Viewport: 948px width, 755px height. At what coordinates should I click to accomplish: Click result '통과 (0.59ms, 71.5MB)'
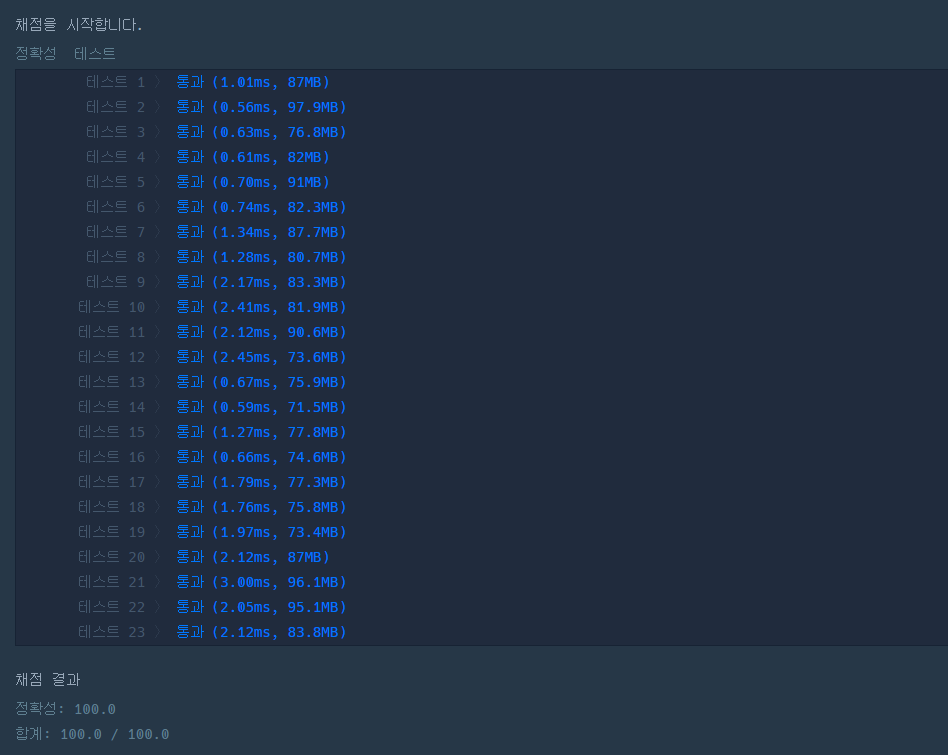[261, 407]
